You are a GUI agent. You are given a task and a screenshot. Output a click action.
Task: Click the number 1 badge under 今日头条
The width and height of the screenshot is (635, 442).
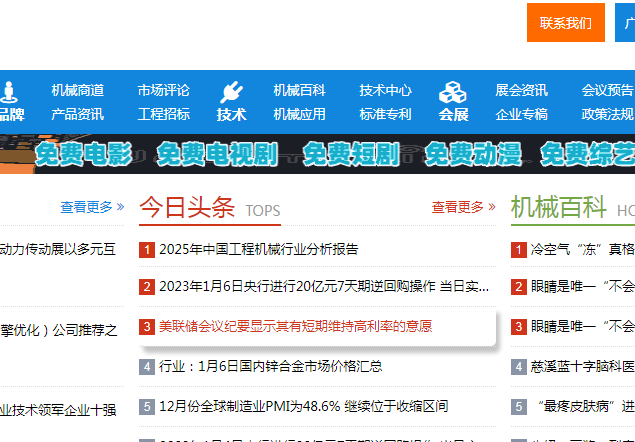tap(147, 249)
